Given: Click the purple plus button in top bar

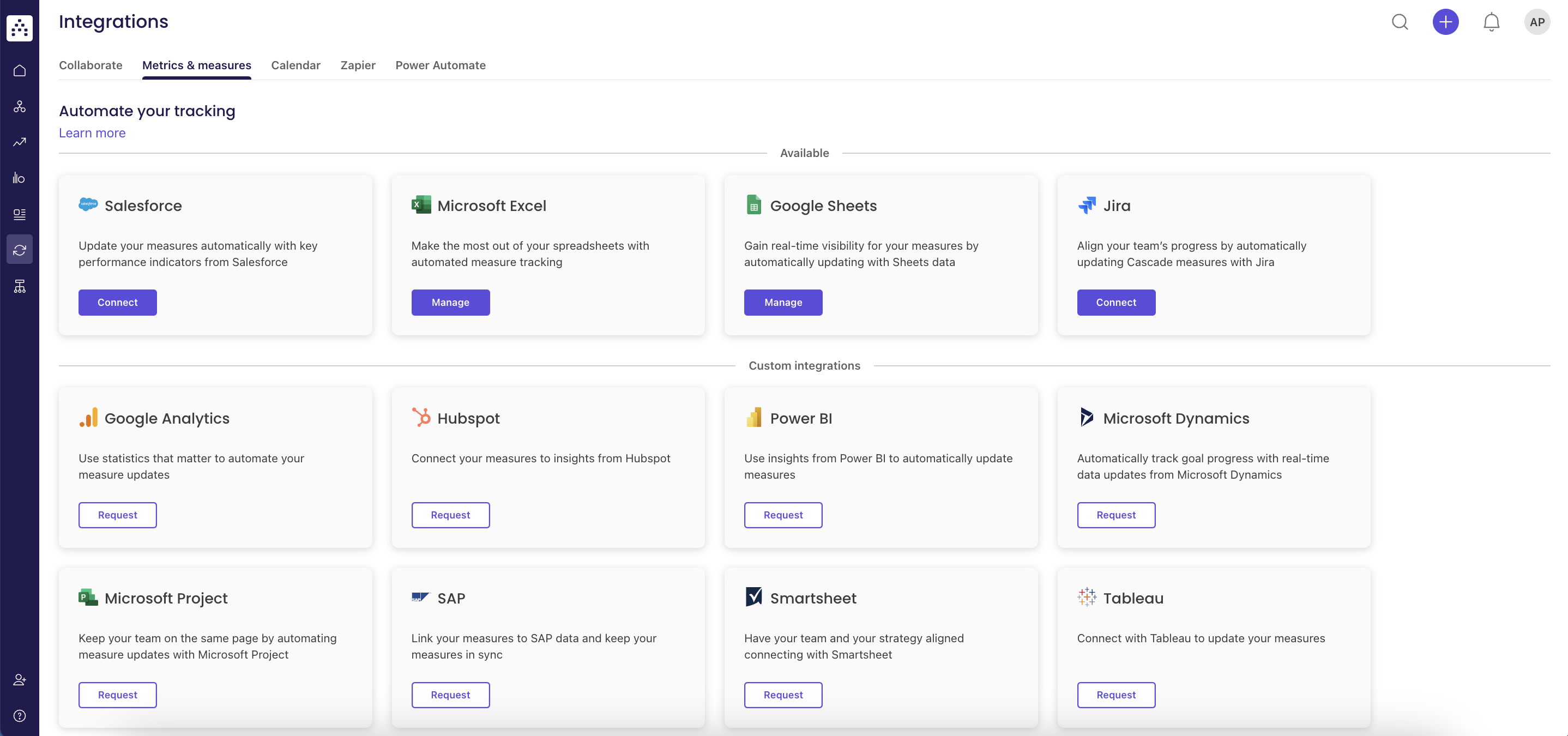Looking at the screenshot, I should click(x=1446, y=22).
